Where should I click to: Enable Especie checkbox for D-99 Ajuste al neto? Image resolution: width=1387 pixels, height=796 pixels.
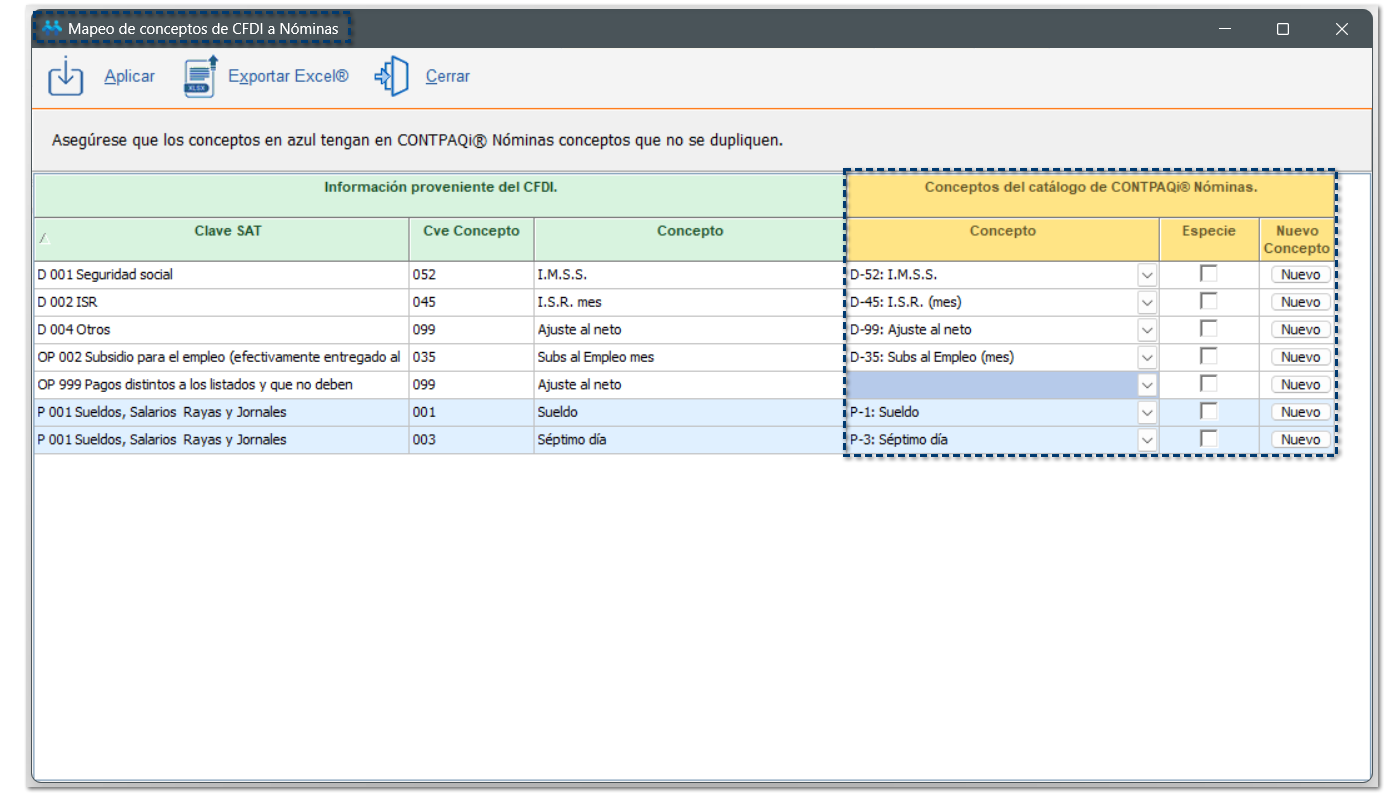(x=1209, y=329)
